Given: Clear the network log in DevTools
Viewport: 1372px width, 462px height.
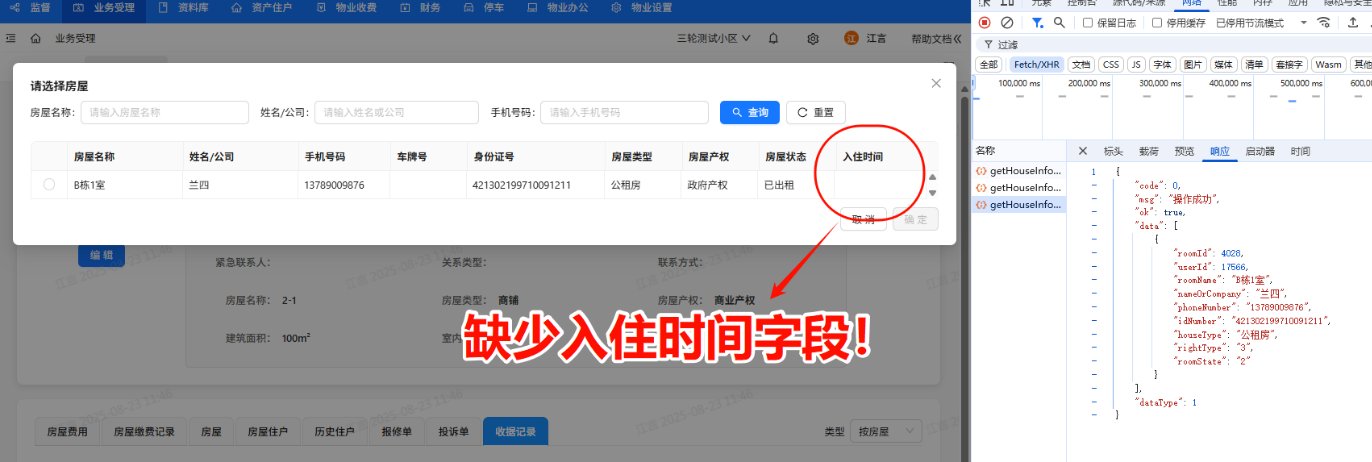Looking at the screenshot, I should (1007, 22).
